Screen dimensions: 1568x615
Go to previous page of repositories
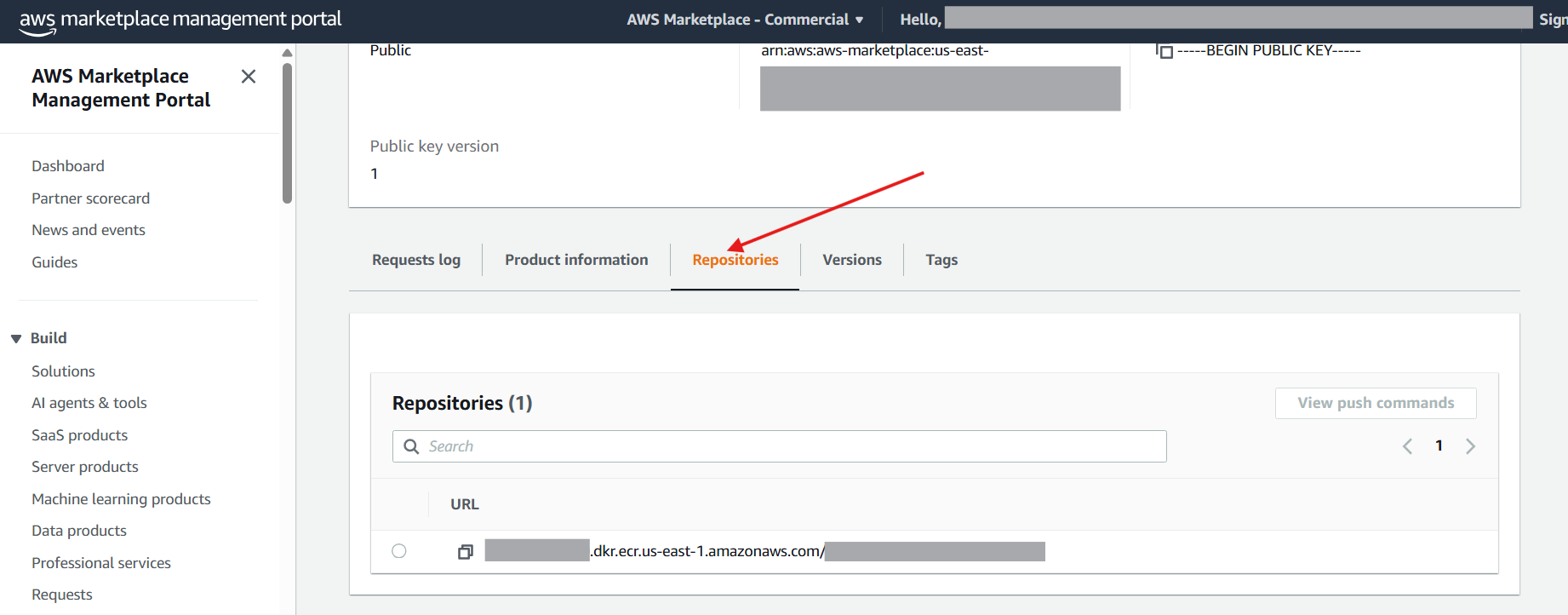(x=1407, y=446)
